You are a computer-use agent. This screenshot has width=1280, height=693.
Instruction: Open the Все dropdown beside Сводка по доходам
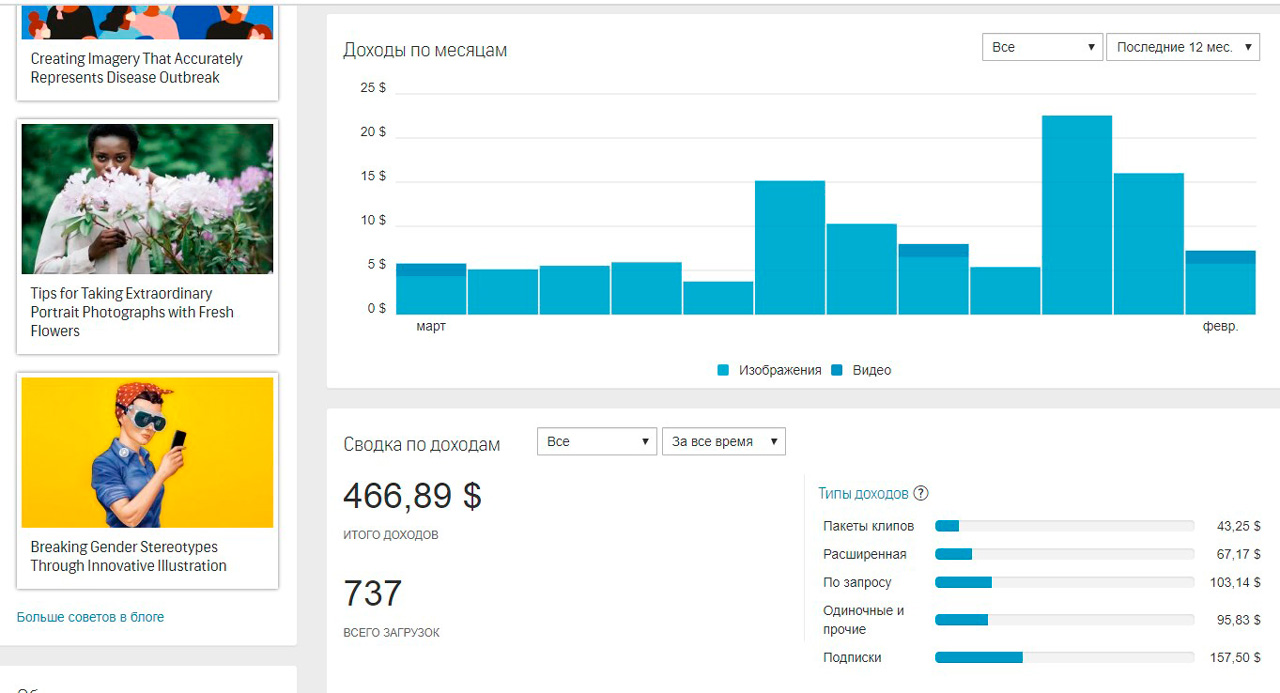[596, 441]
